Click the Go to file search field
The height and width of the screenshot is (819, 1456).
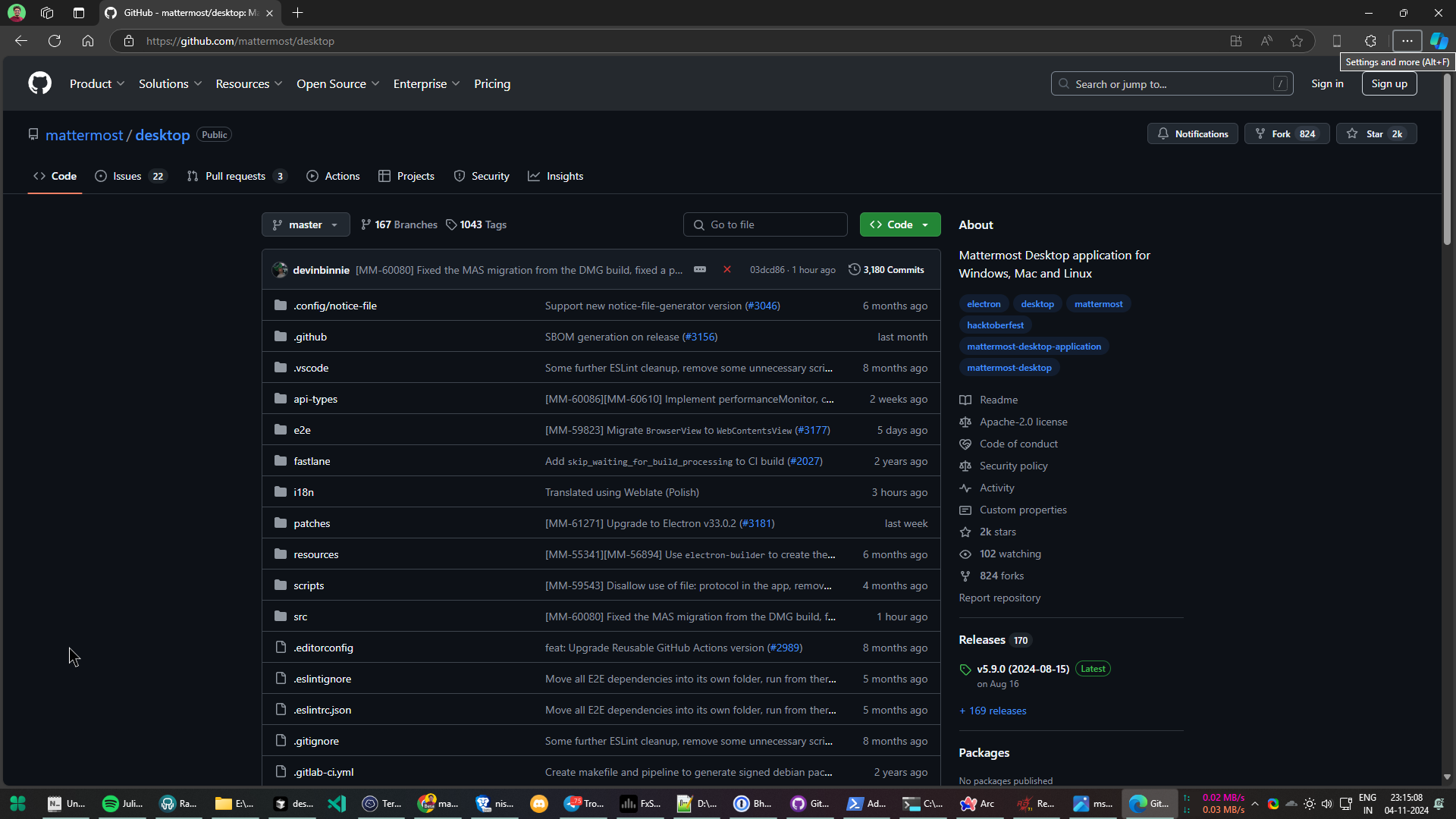click(x=765, y=224)
